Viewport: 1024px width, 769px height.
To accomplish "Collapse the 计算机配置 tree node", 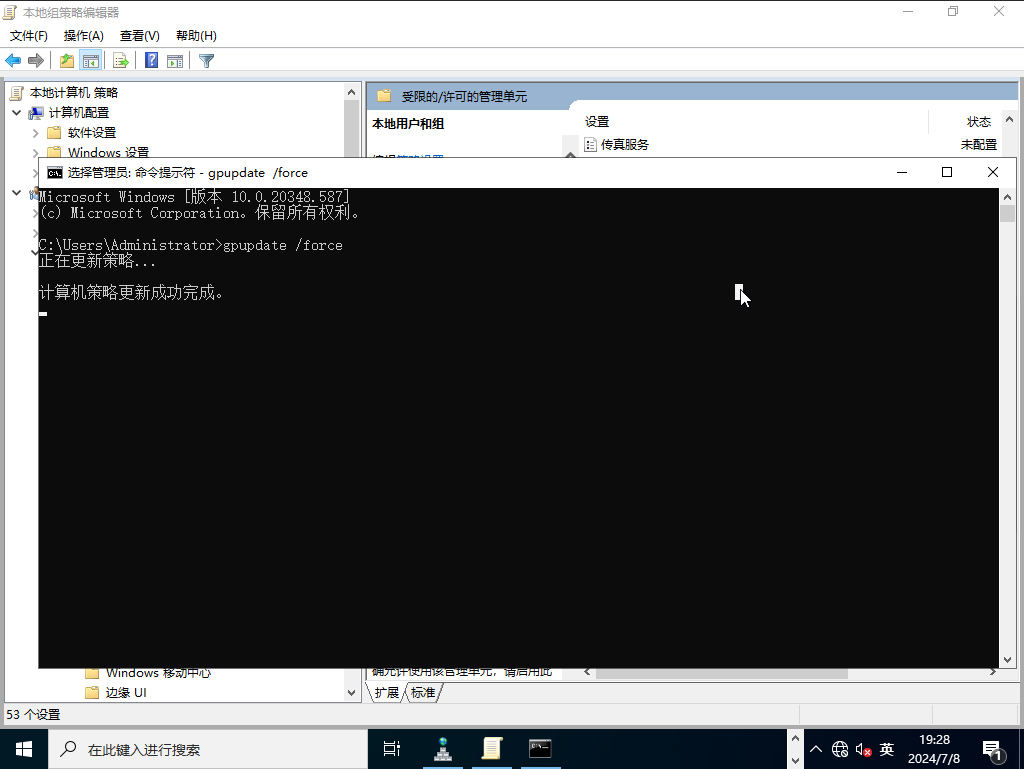I will point(17,112).
